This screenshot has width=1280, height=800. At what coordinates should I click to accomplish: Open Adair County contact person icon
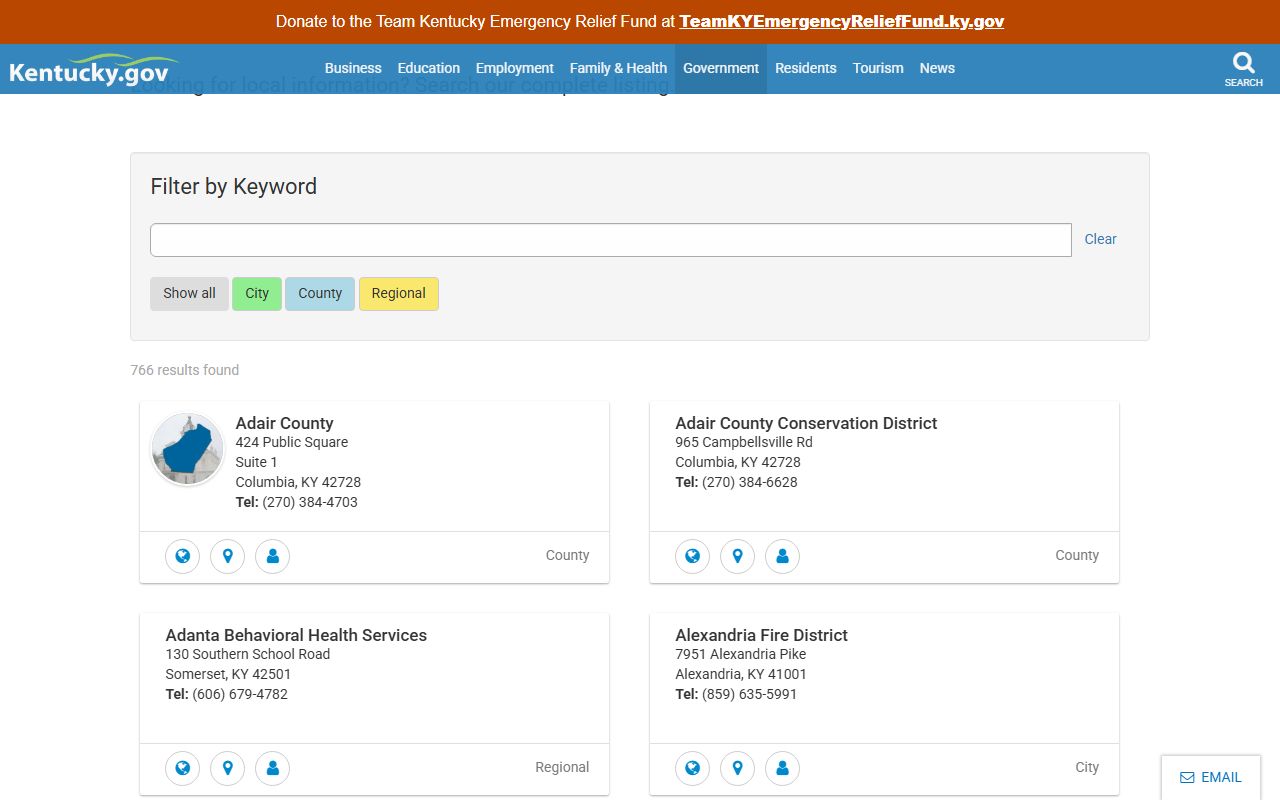pyautogui.click(x=272, y=556)
